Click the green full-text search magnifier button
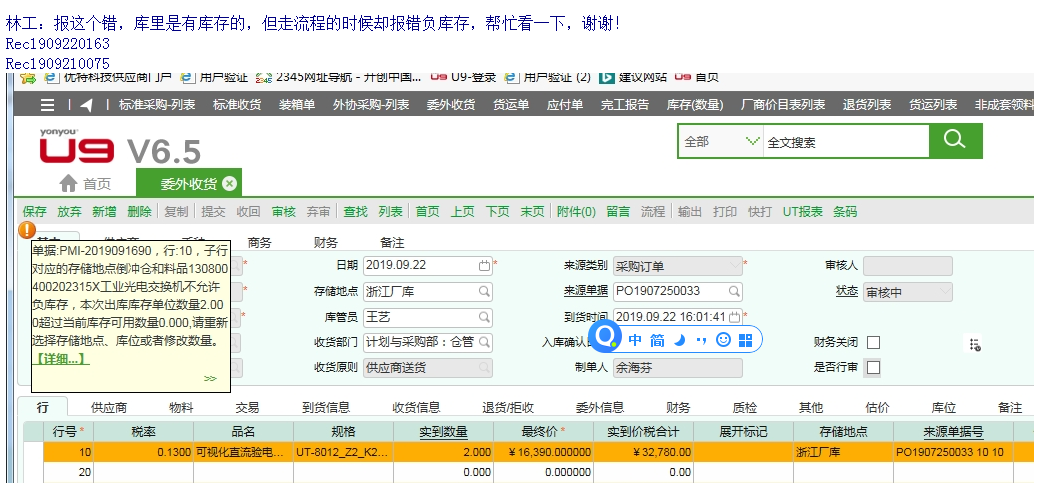 point(955,141)
